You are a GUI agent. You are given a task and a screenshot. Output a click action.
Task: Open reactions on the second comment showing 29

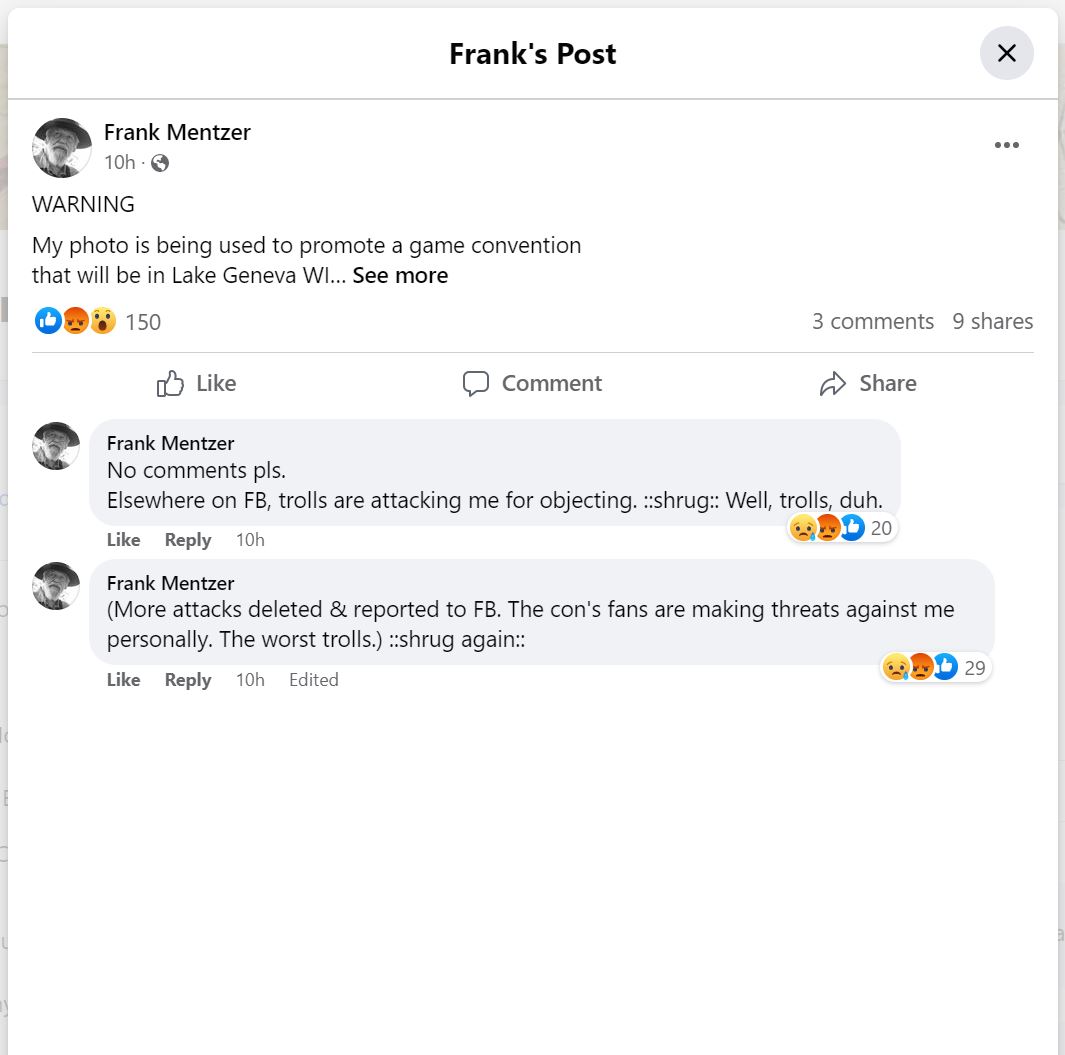click(934, 668)
